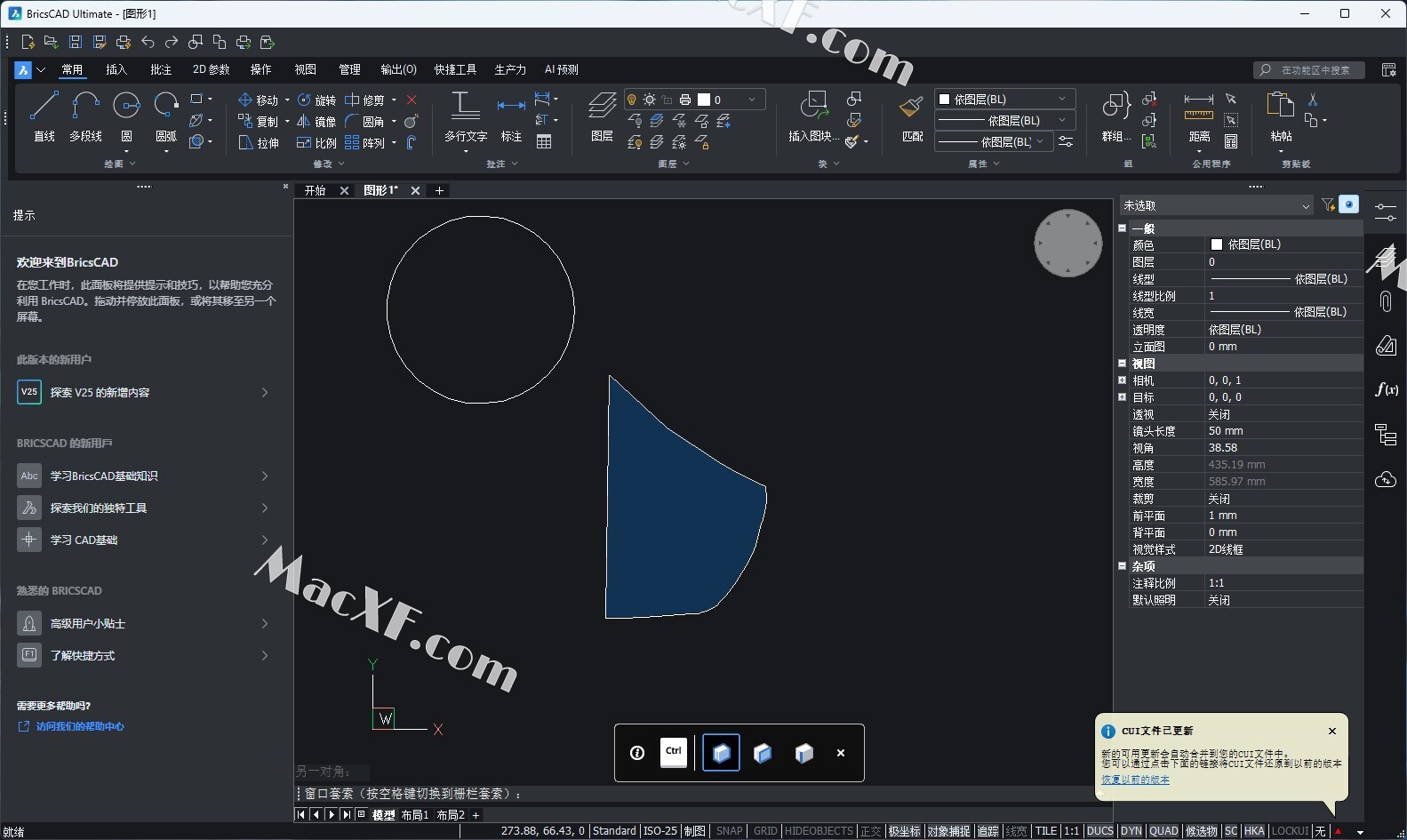Open the 视图 ribbon tab
This screenshot has width=1407, height=840.
pos(305,69)
